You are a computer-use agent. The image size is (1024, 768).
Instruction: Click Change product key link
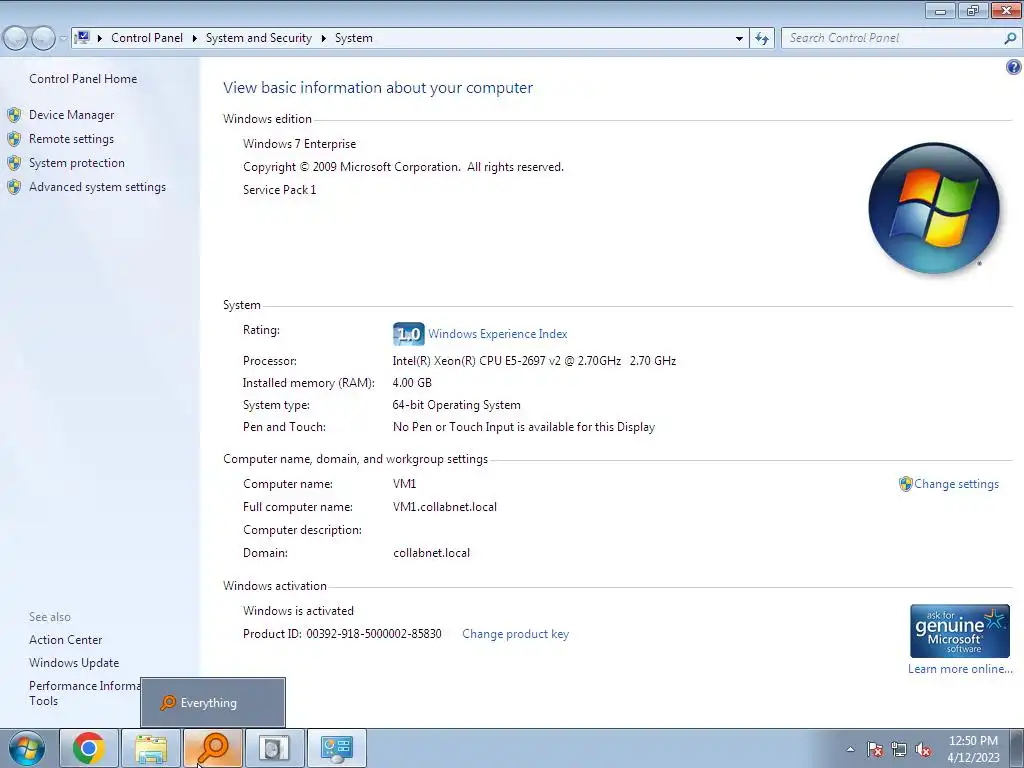coord(515,634)
